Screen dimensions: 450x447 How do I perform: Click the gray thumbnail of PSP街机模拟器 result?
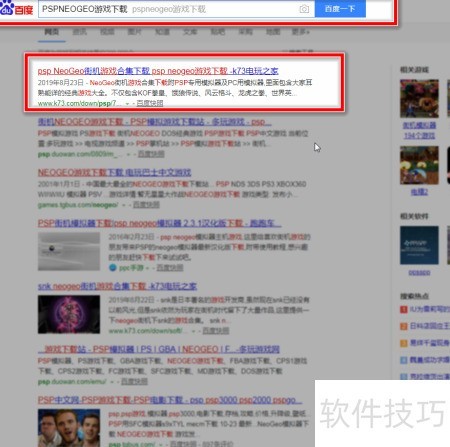[69, 251]
